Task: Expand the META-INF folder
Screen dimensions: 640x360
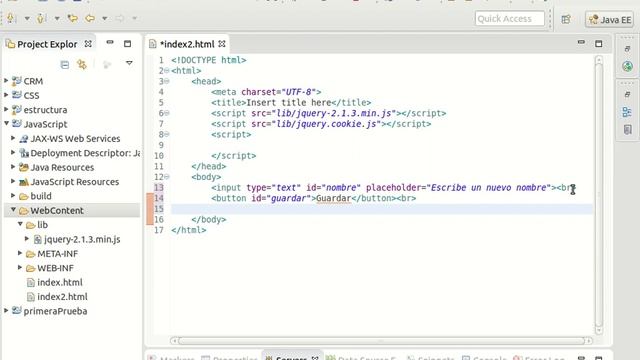Action: coord(20,253)
